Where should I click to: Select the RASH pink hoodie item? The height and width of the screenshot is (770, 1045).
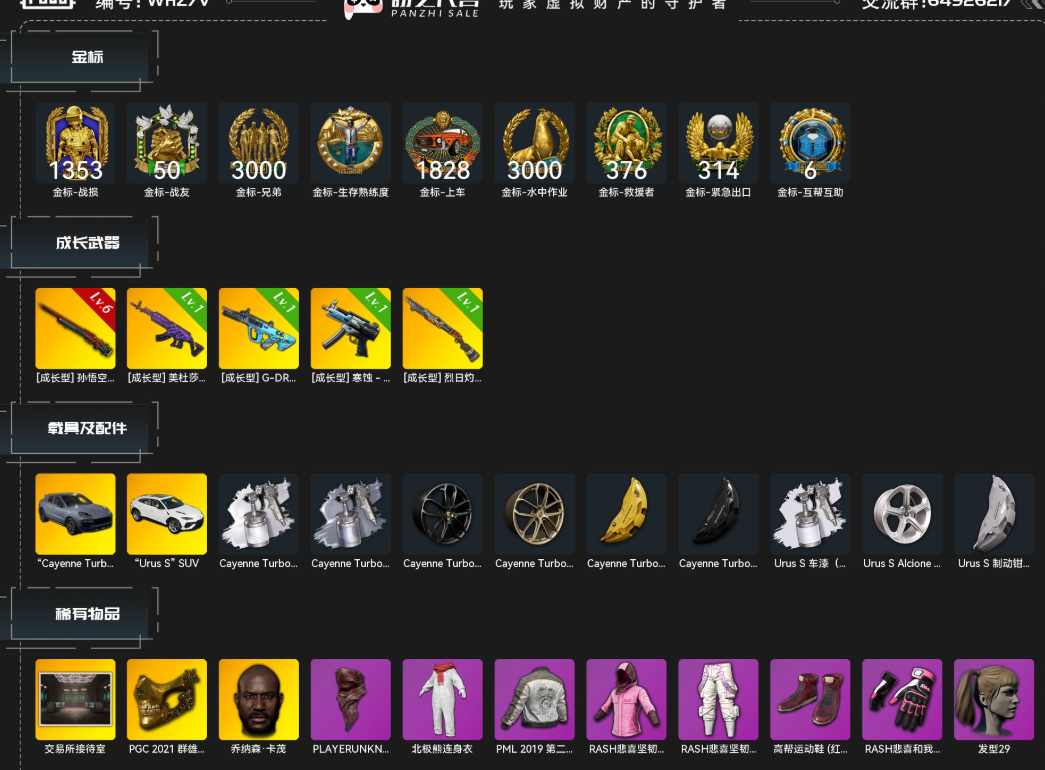[x=626, y=699]
